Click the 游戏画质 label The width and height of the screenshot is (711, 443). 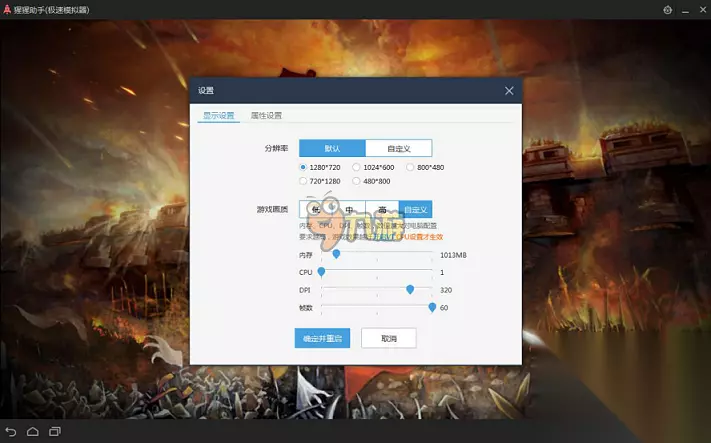click(273, 209)
